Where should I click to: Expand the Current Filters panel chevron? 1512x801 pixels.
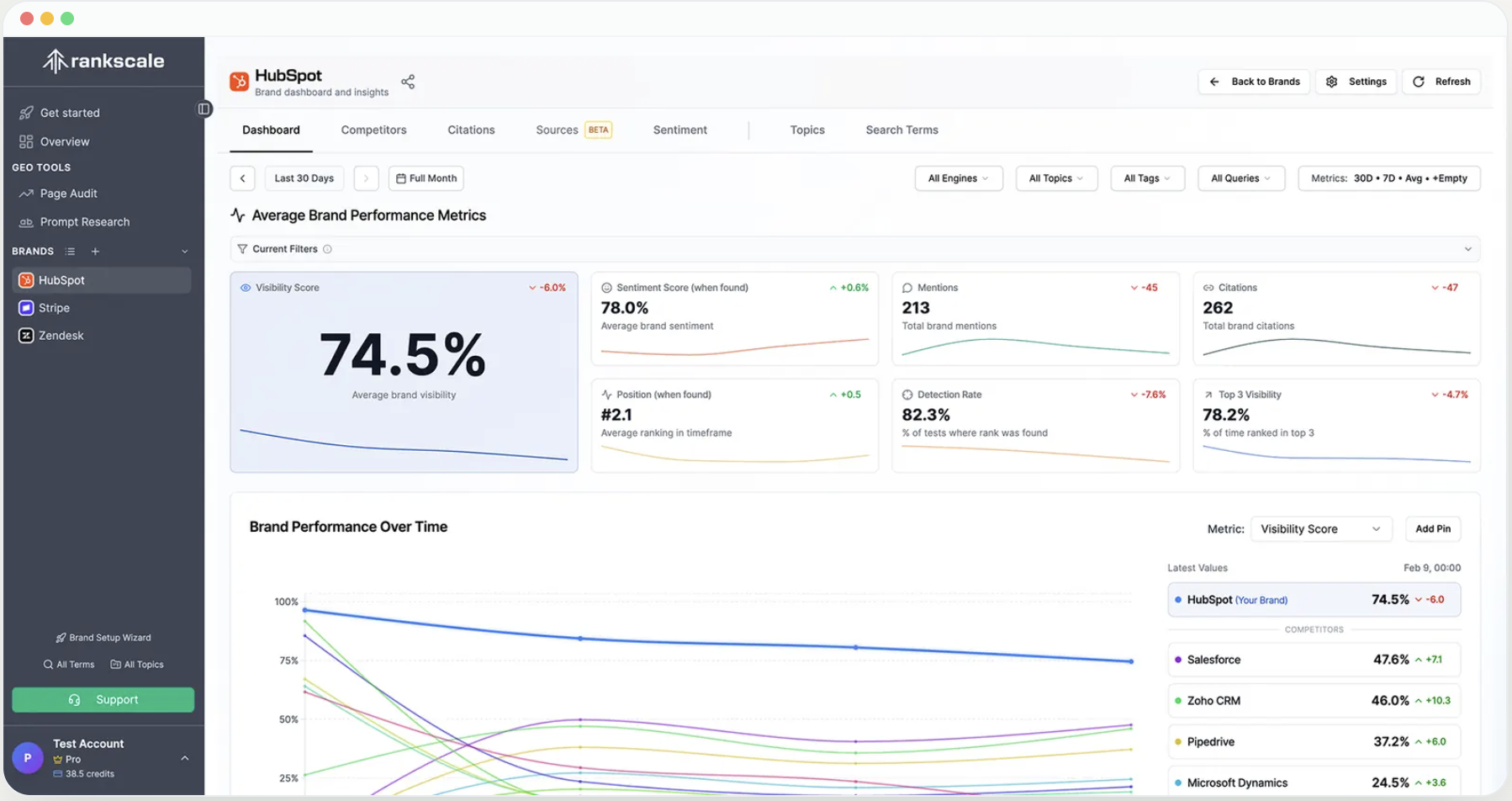pos(1468,249)
